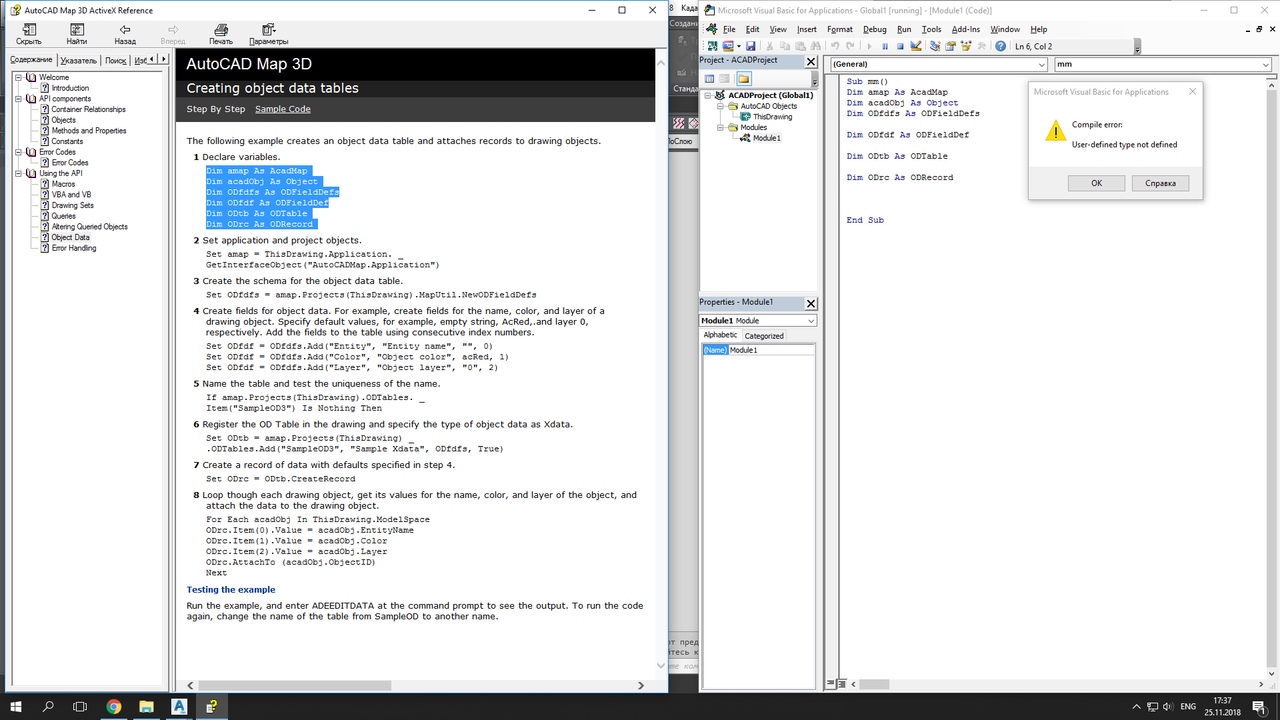1280x720 pixels.
Task: Collapse the Error Codes book node
Action: click(x=18, y=152)
